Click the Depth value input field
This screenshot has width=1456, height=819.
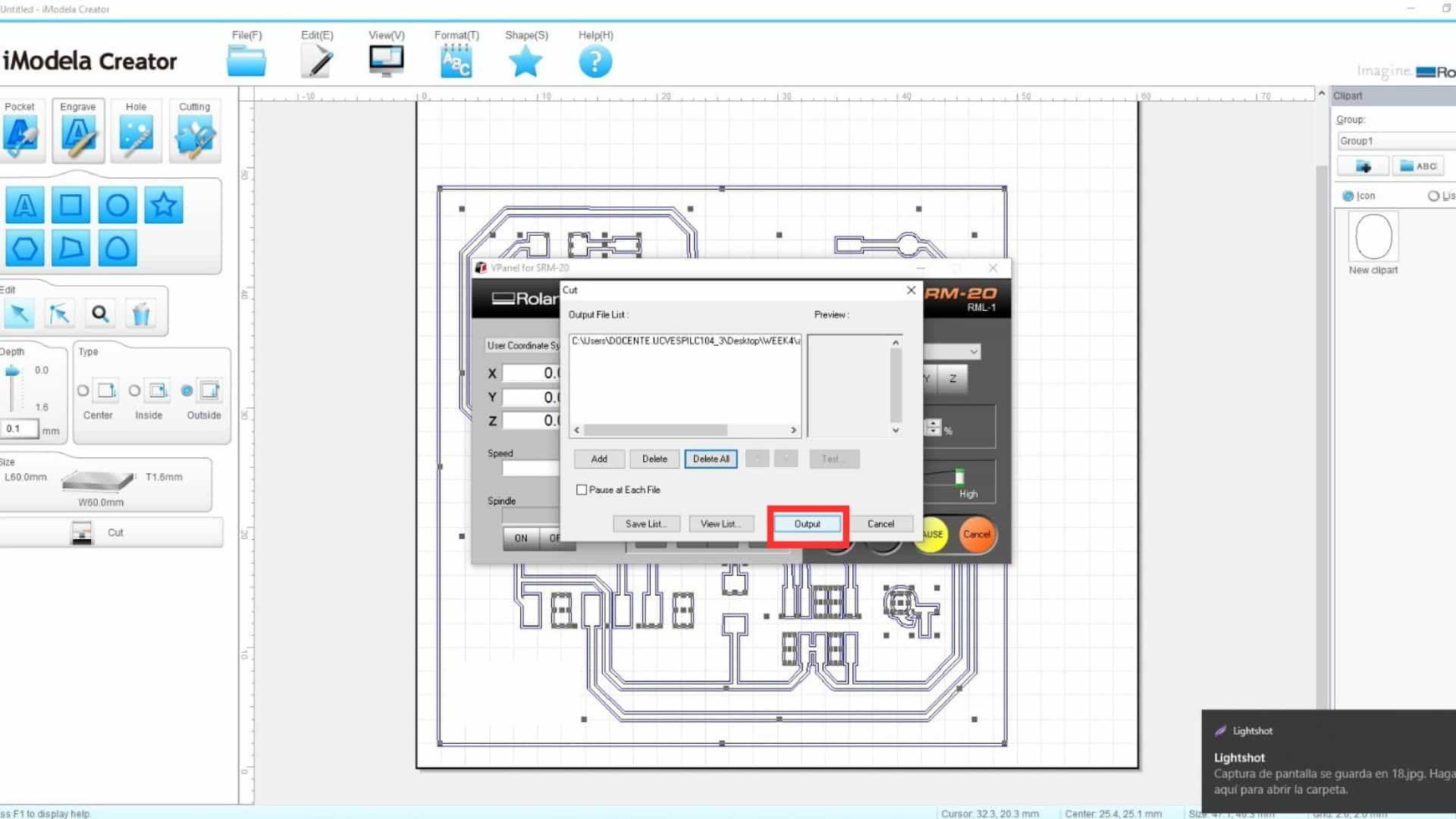click(19, 428)
